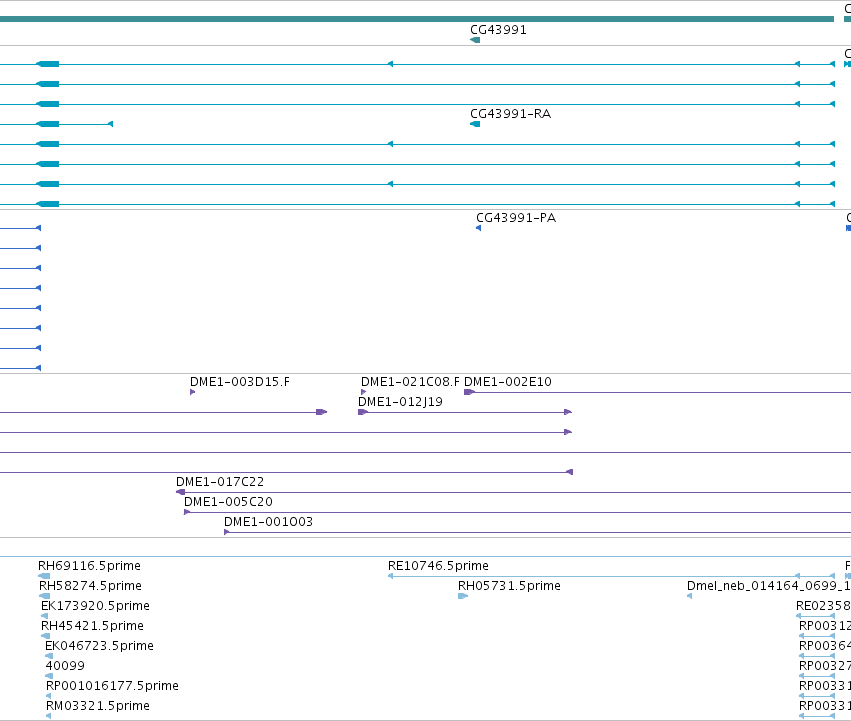Select the RH05731.5prime EST label
851x721 pixels.
pos(510,586)
